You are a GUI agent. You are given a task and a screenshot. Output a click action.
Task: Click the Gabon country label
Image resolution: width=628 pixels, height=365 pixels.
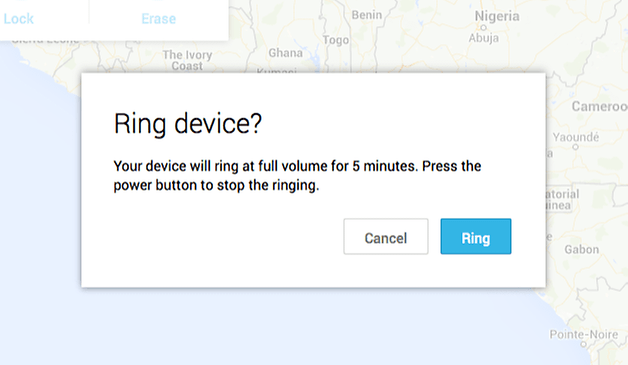[x=582, y=250]
